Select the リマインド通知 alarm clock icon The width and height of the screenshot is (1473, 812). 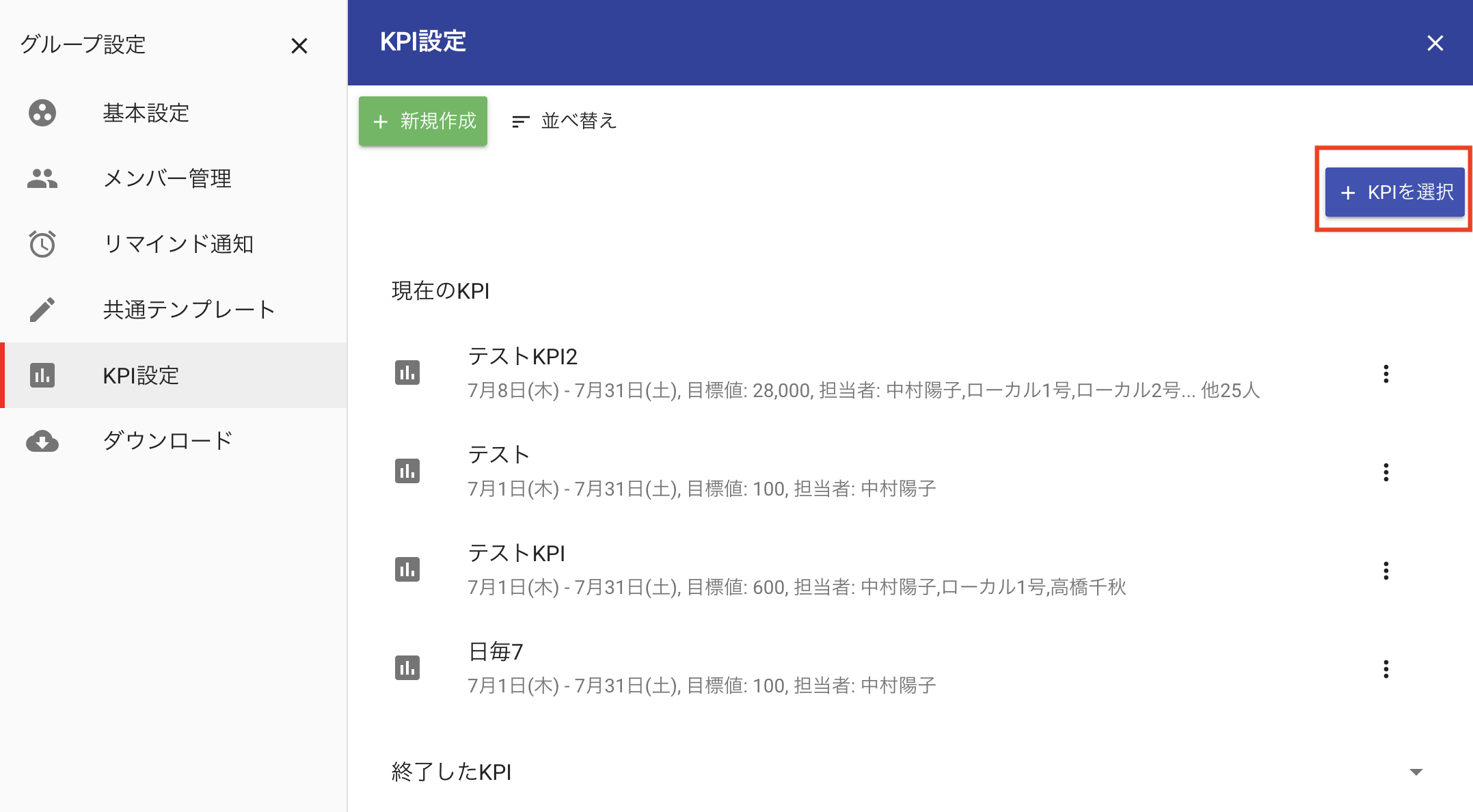coord(42,244)
